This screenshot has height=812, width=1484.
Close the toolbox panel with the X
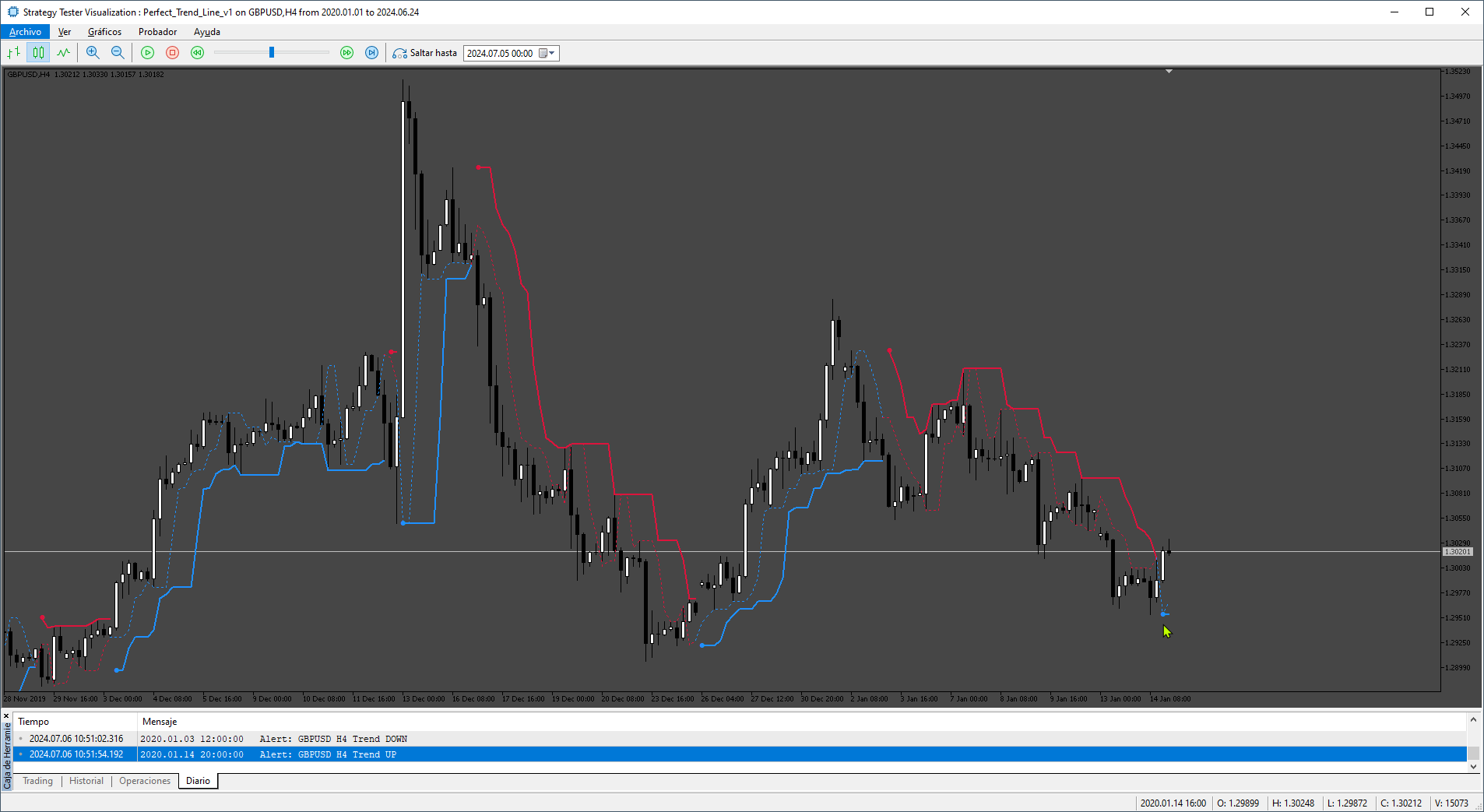7,716
